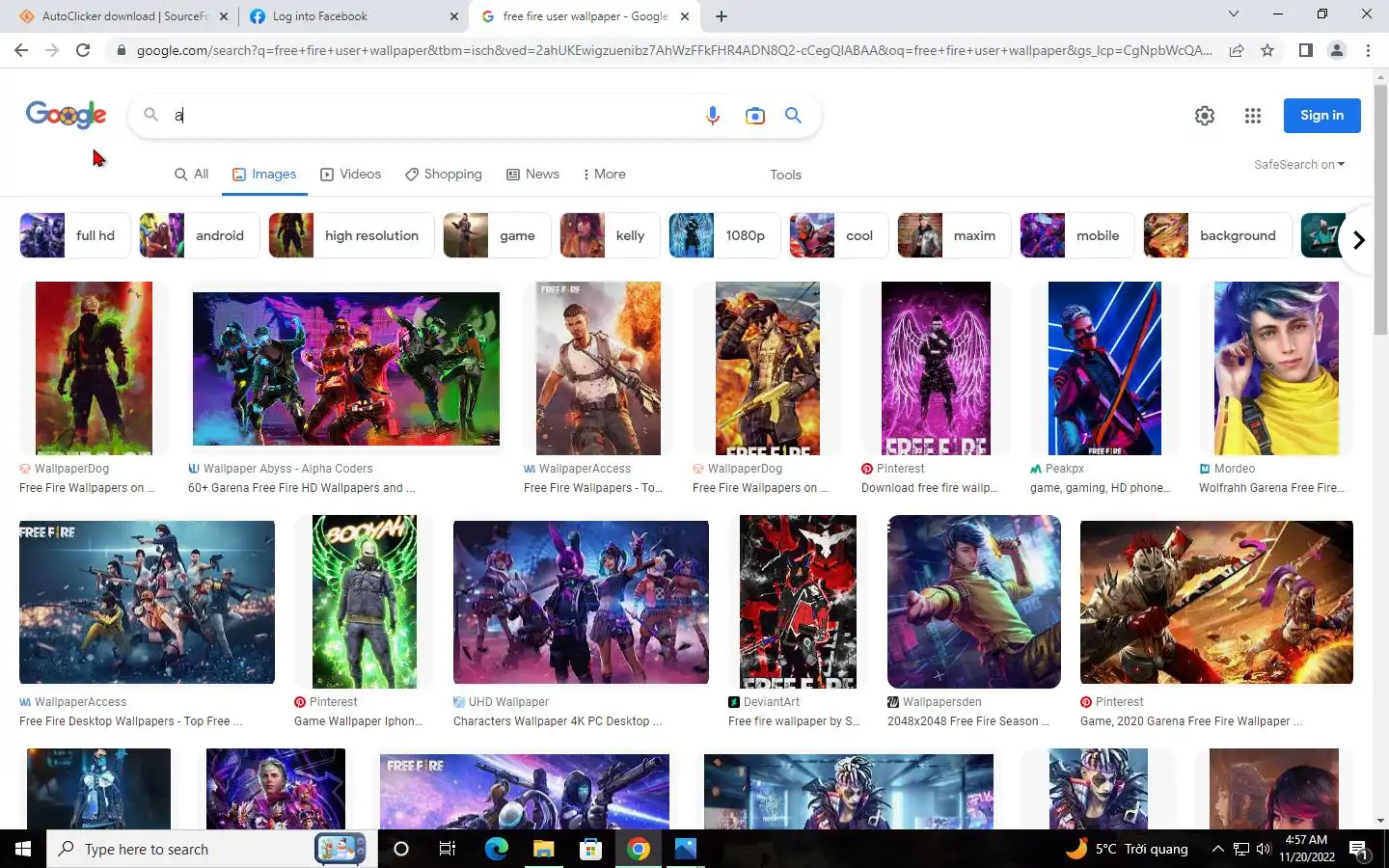Switch to the Videos tab
Screen dimensions: 1389x868
350,175
